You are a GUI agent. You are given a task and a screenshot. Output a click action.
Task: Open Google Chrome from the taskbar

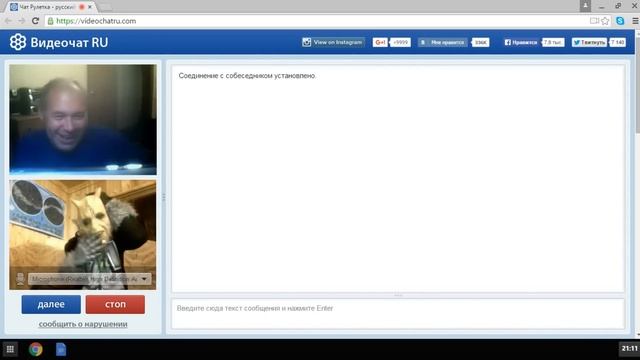click(36, 349)
